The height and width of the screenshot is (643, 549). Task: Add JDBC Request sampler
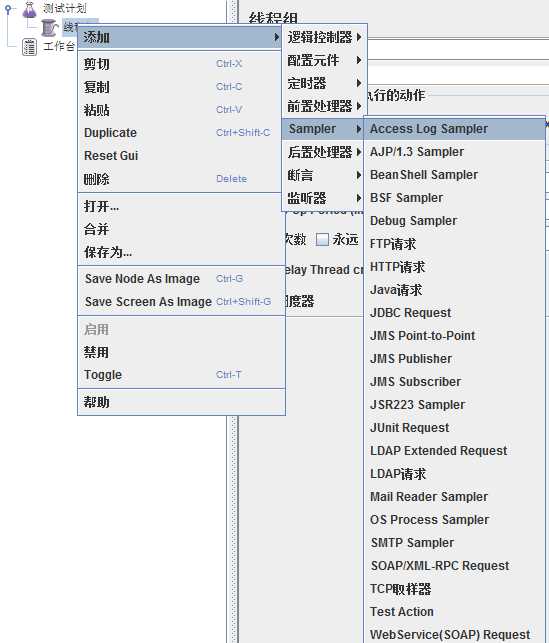454,313
